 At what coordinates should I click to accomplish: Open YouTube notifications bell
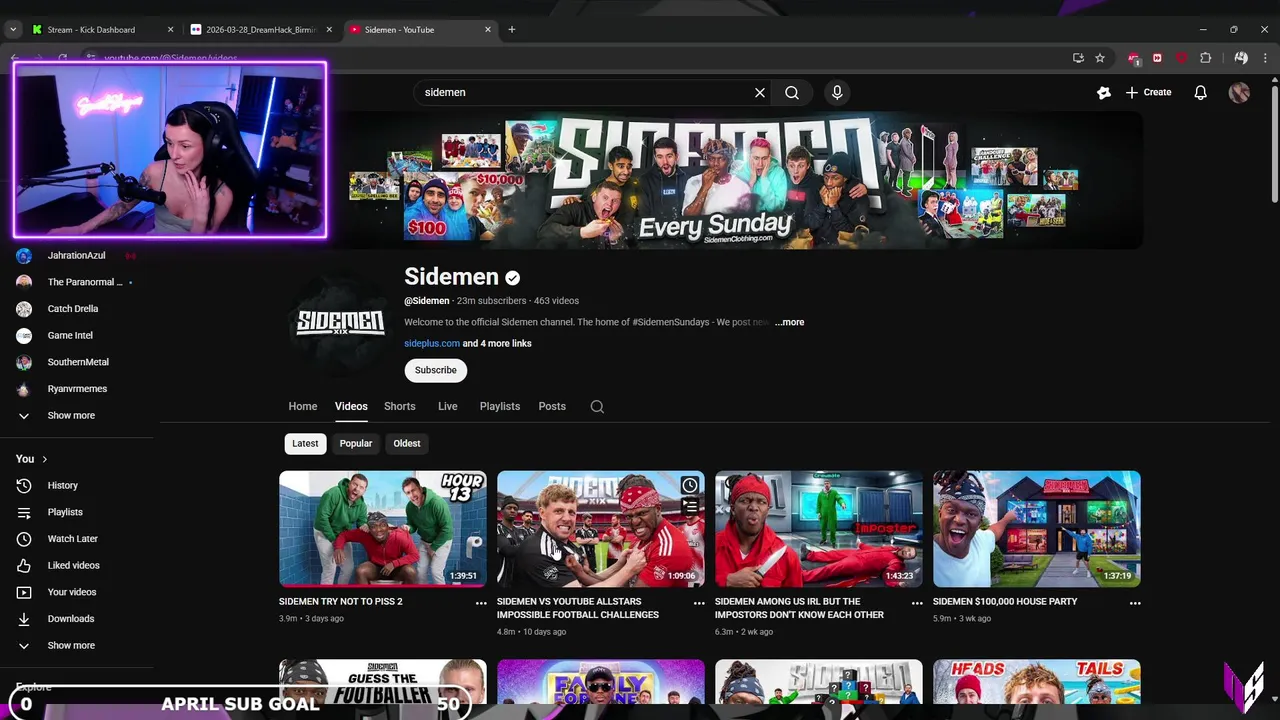point(1200,92)
